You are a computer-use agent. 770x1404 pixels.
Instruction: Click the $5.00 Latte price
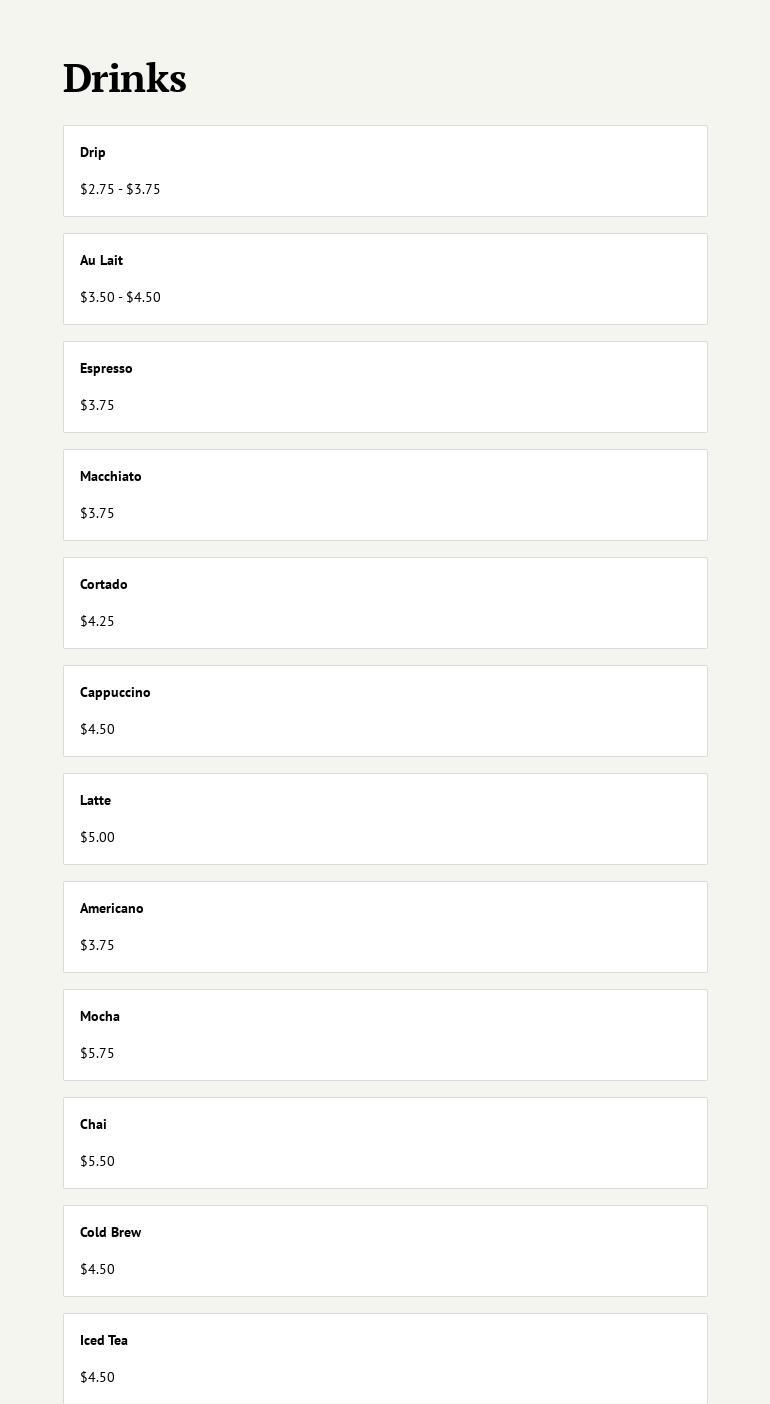[97, 837]
